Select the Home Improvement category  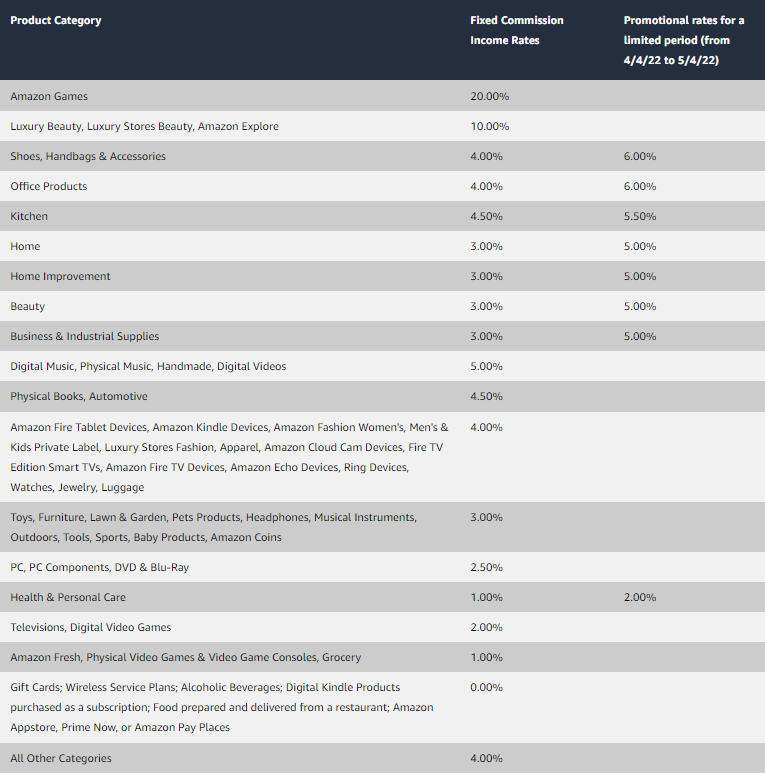60,277
